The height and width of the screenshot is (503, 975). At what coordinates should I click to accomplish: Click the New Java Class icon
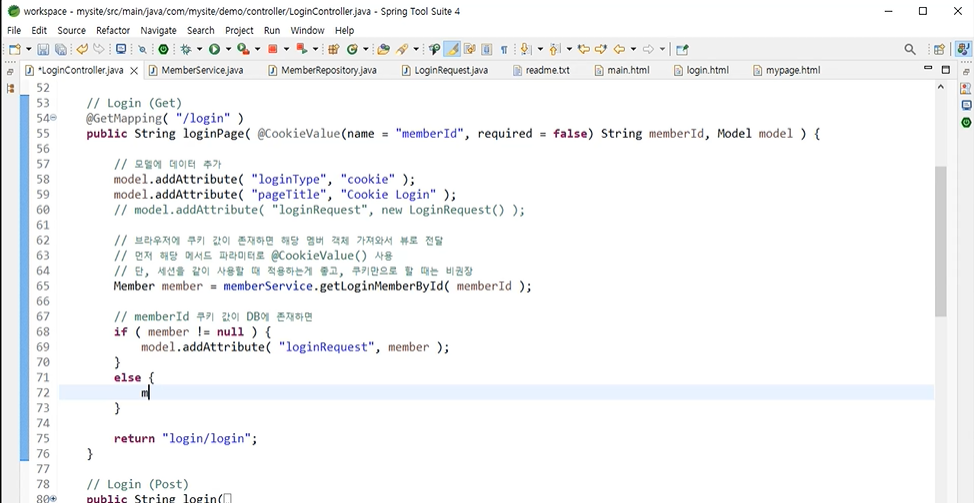click(x=352, y=49)
